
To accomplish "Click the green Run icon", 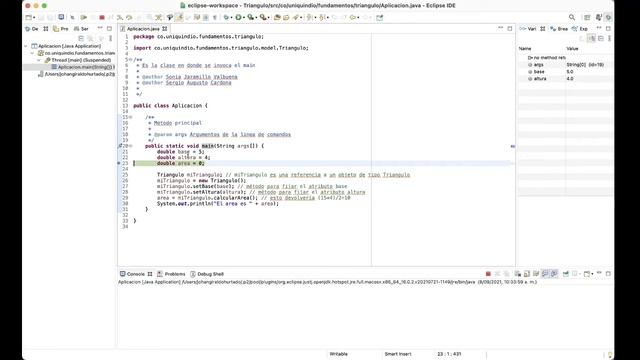I will (238, 18).
